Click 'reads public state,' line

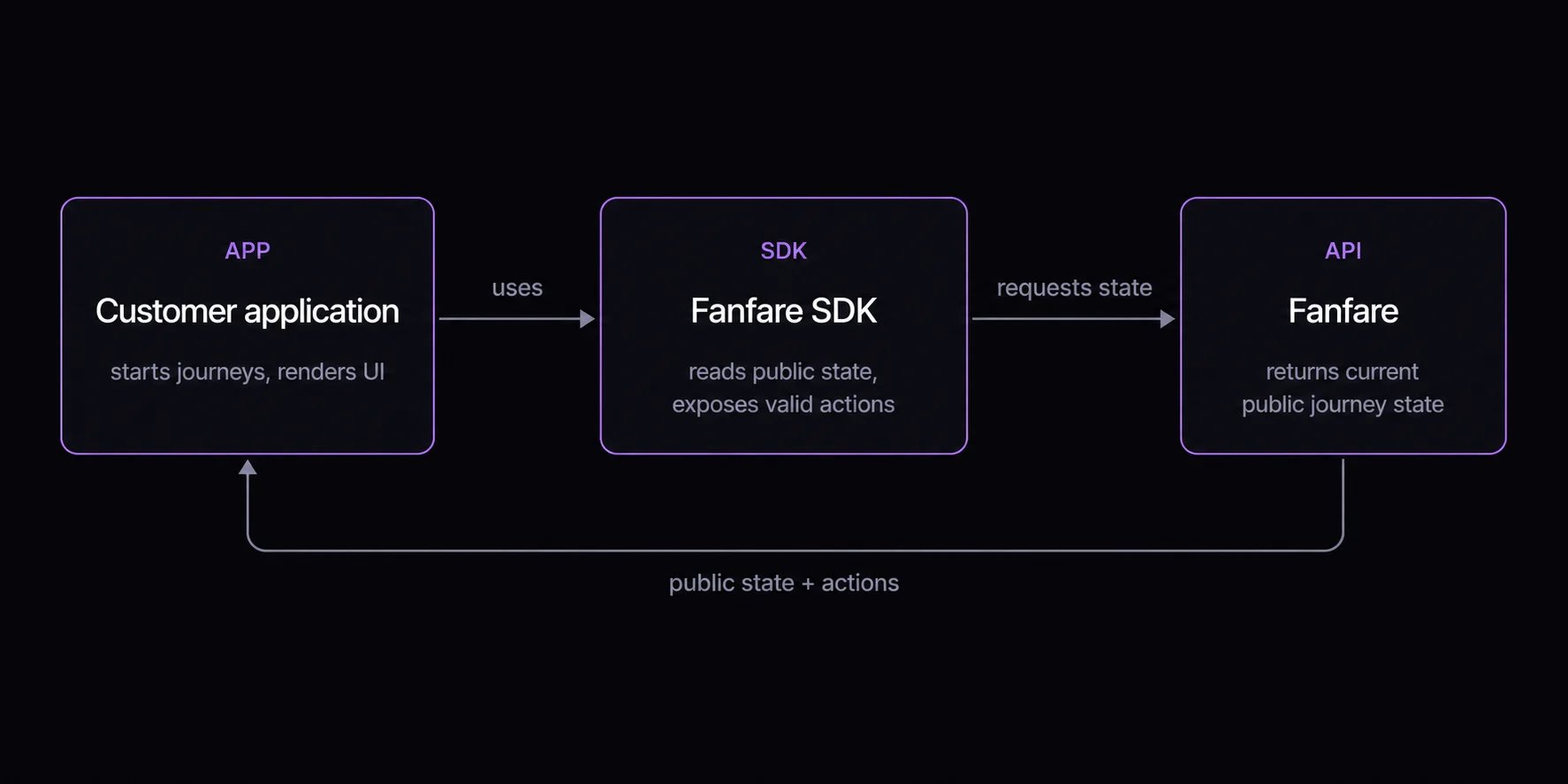pos(783,371)
